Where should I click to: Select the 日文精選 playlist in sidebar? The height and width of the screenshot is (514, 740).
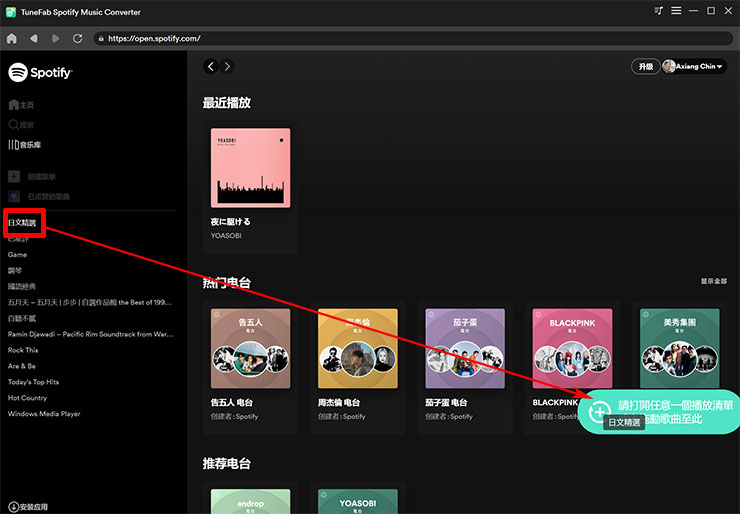pos(22,223)
